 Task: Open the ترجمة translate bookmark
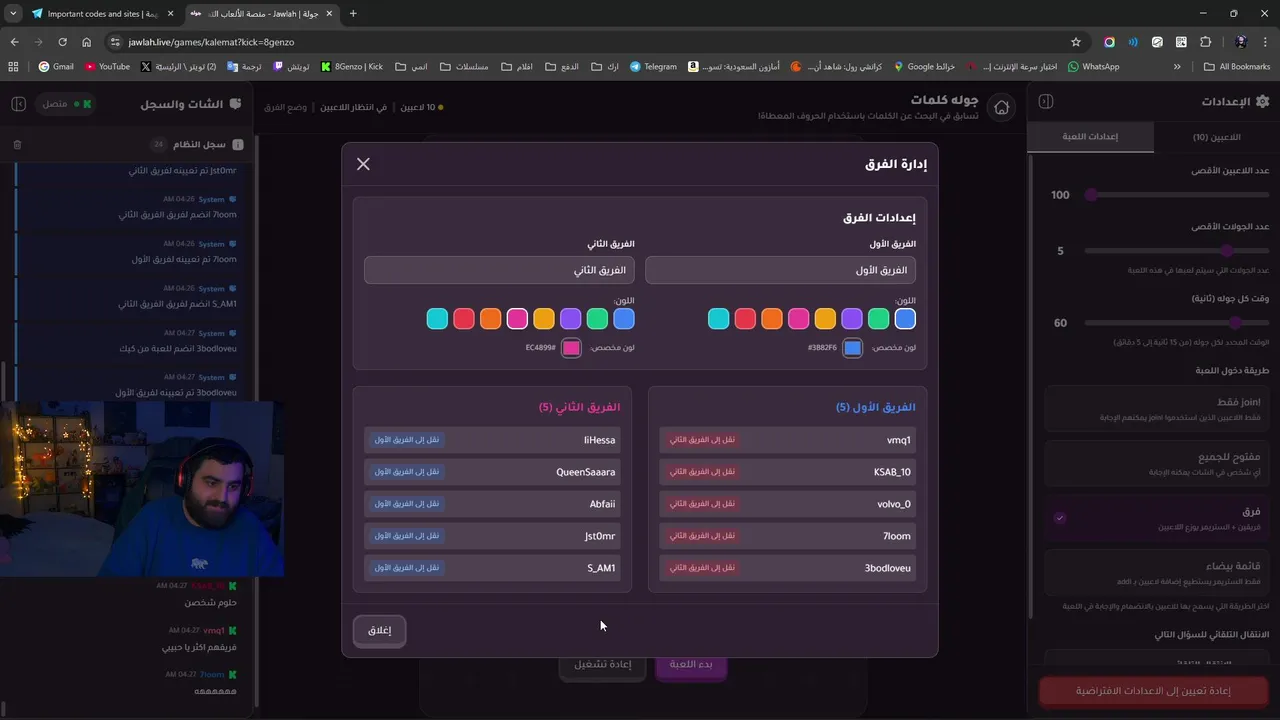[244, 67]
